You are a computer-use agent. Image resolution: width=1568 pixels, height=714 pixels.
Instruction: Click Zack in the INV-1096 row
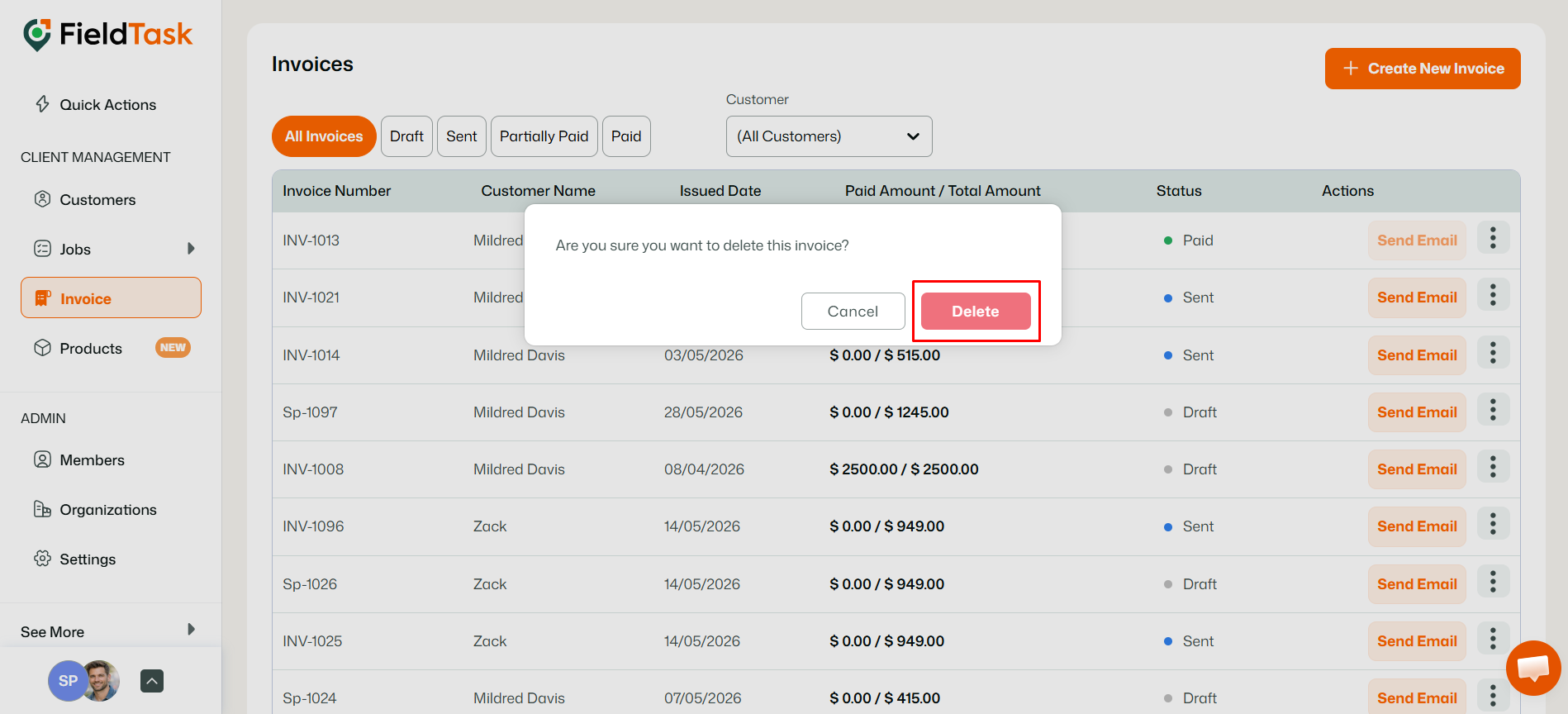[490, 526]
